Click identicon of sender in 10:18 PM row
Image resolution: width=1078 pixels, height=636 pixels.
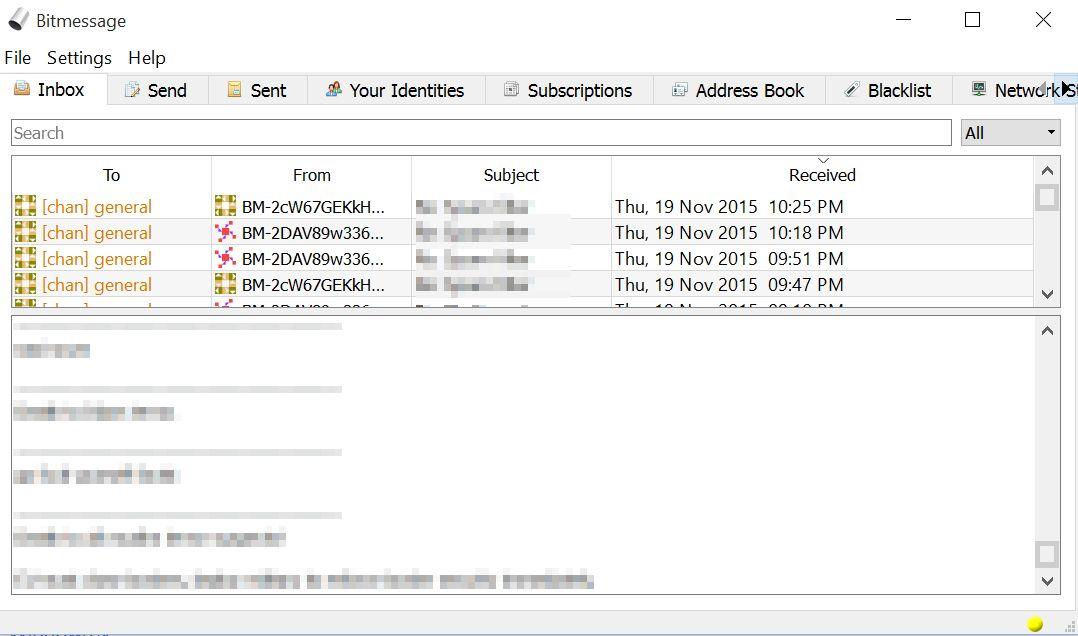[225, 233]
